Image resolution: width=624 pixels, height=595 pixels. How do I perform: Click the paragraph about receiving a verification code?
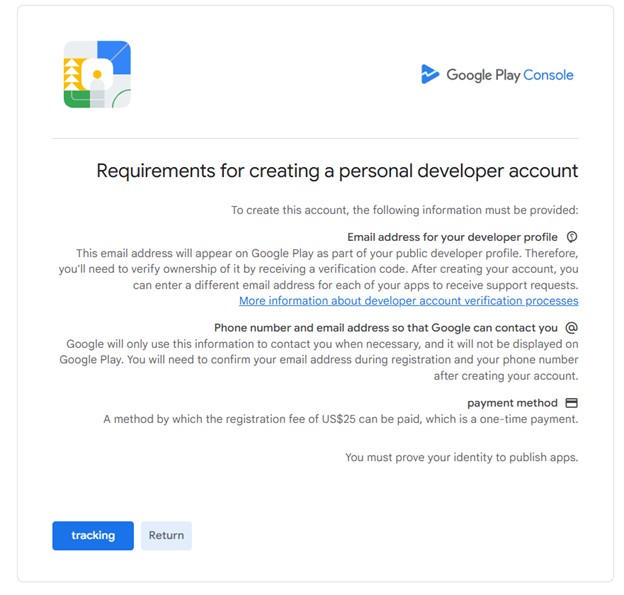(x=327, y=269)
